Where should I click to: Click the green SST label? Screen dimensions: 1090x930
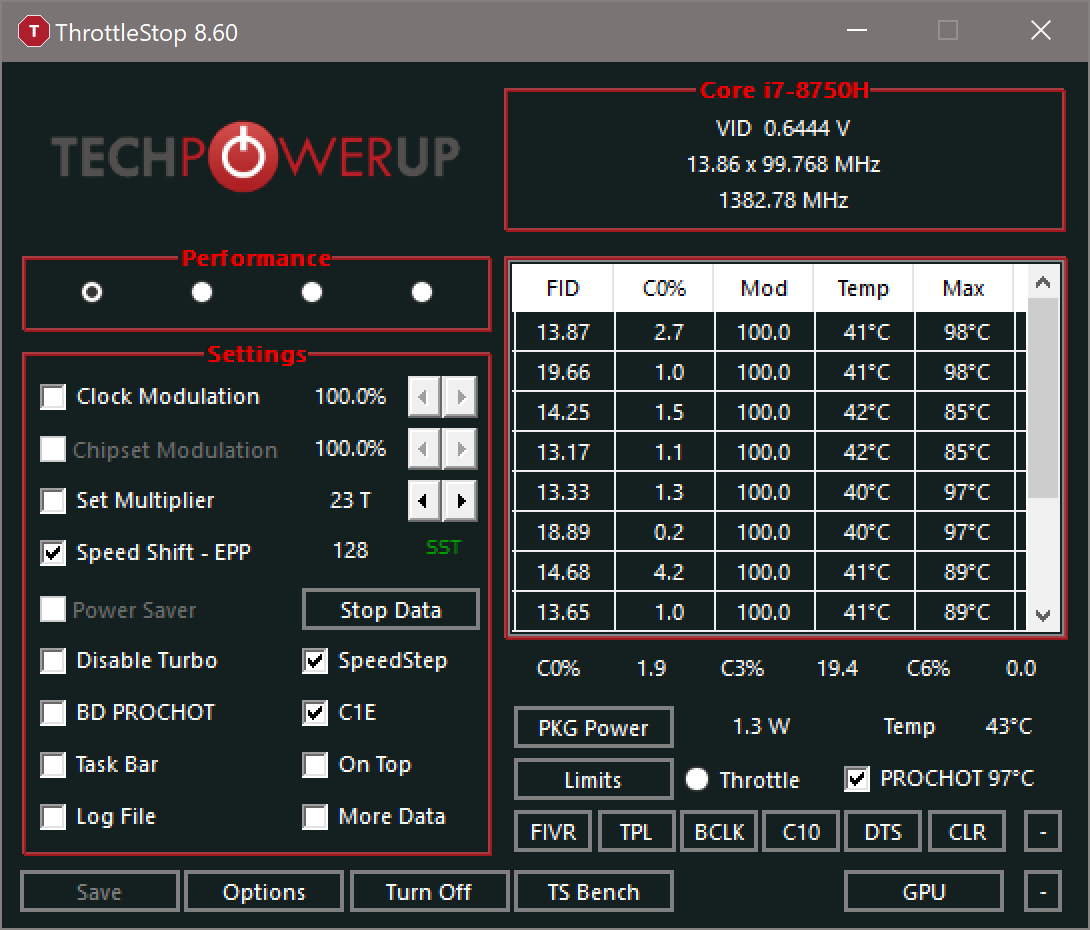tap(443, 548)
